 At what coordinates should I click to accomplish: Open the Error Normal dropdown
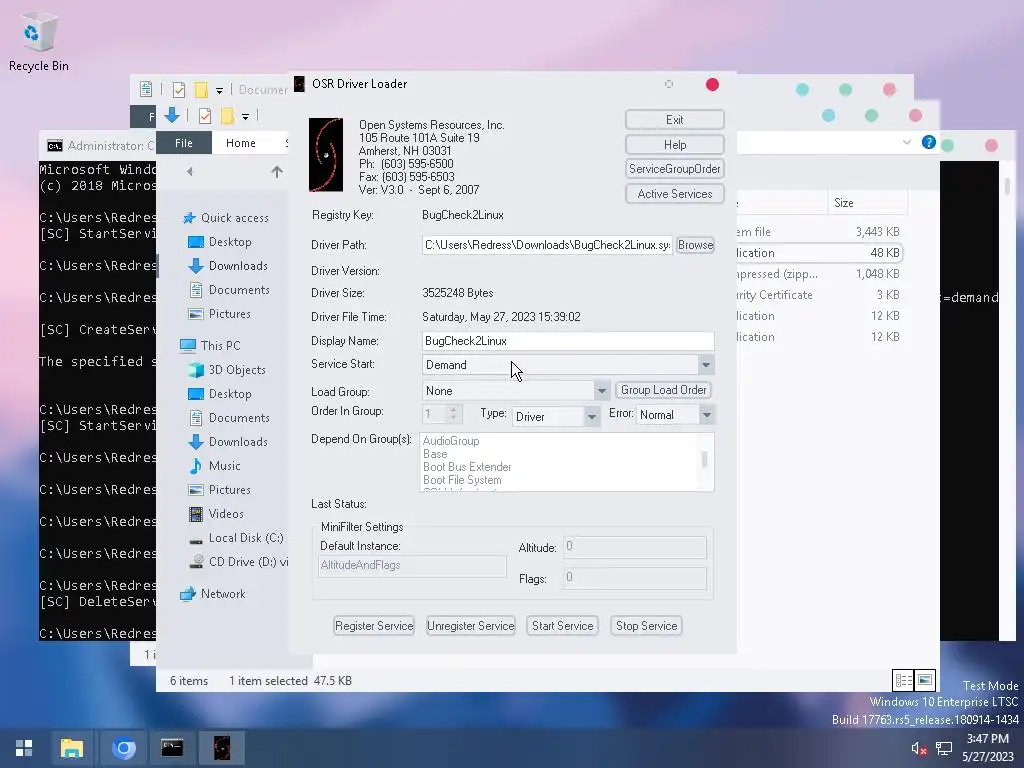(707, 415)
